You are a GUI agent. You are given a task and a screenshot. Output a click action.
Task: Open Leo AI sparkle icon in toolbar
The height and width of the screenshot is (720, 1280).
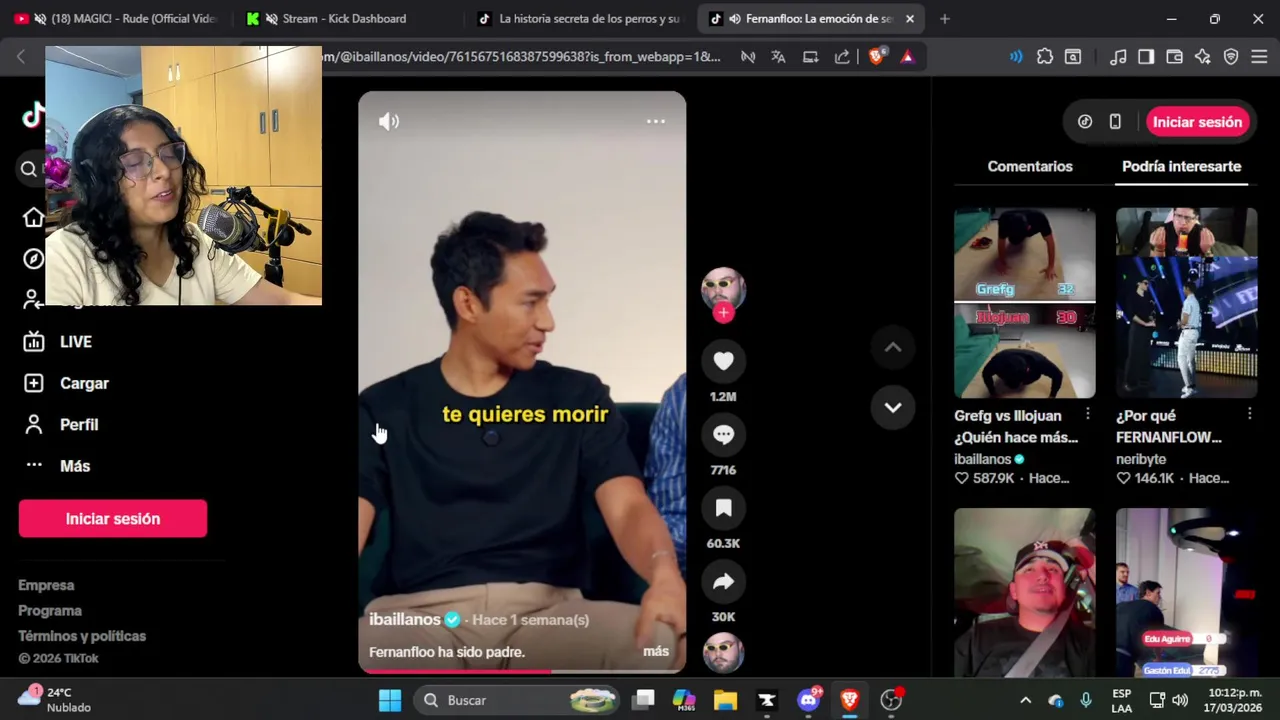tap(1203, 57)
